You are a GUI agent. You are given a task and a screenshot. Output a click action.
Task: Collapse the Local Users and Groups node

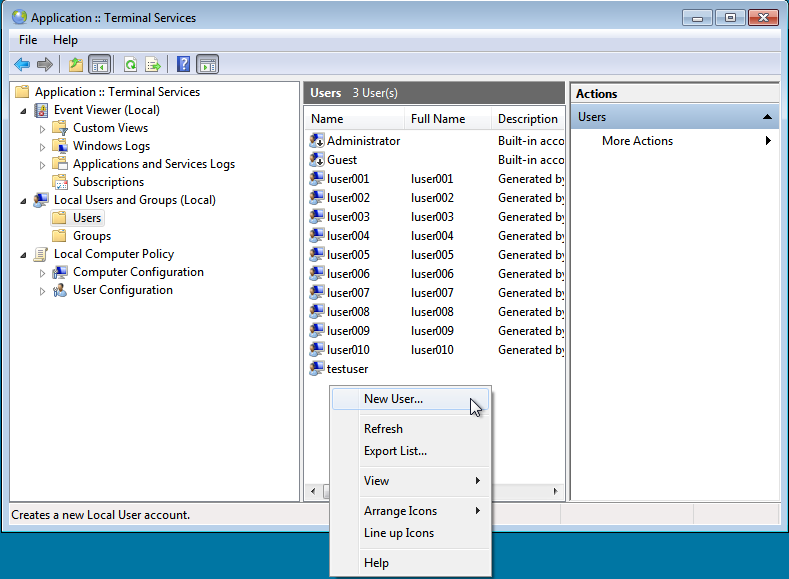point(23,201)
